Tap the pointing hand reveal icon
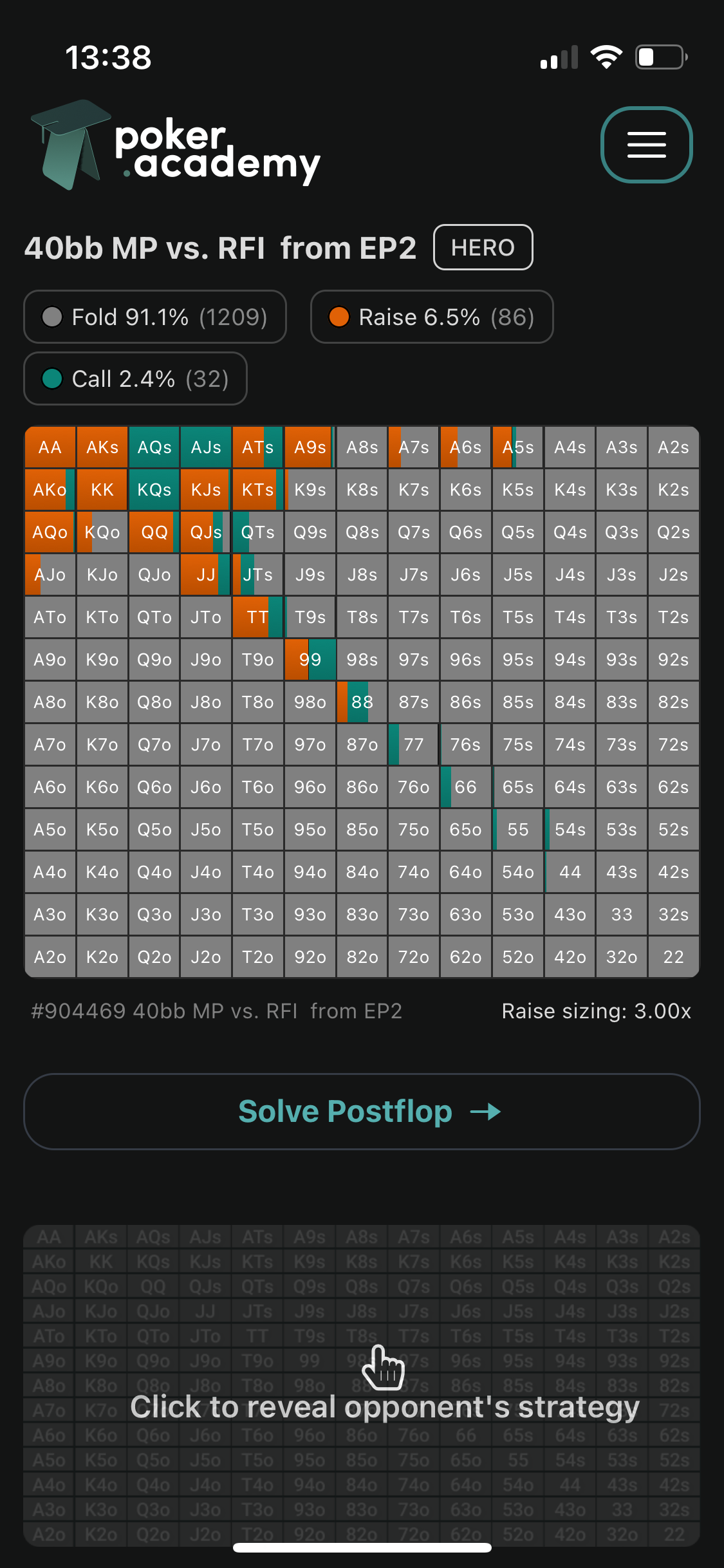The height and width of the screenshot is (1568, 724). (383, 1367)
